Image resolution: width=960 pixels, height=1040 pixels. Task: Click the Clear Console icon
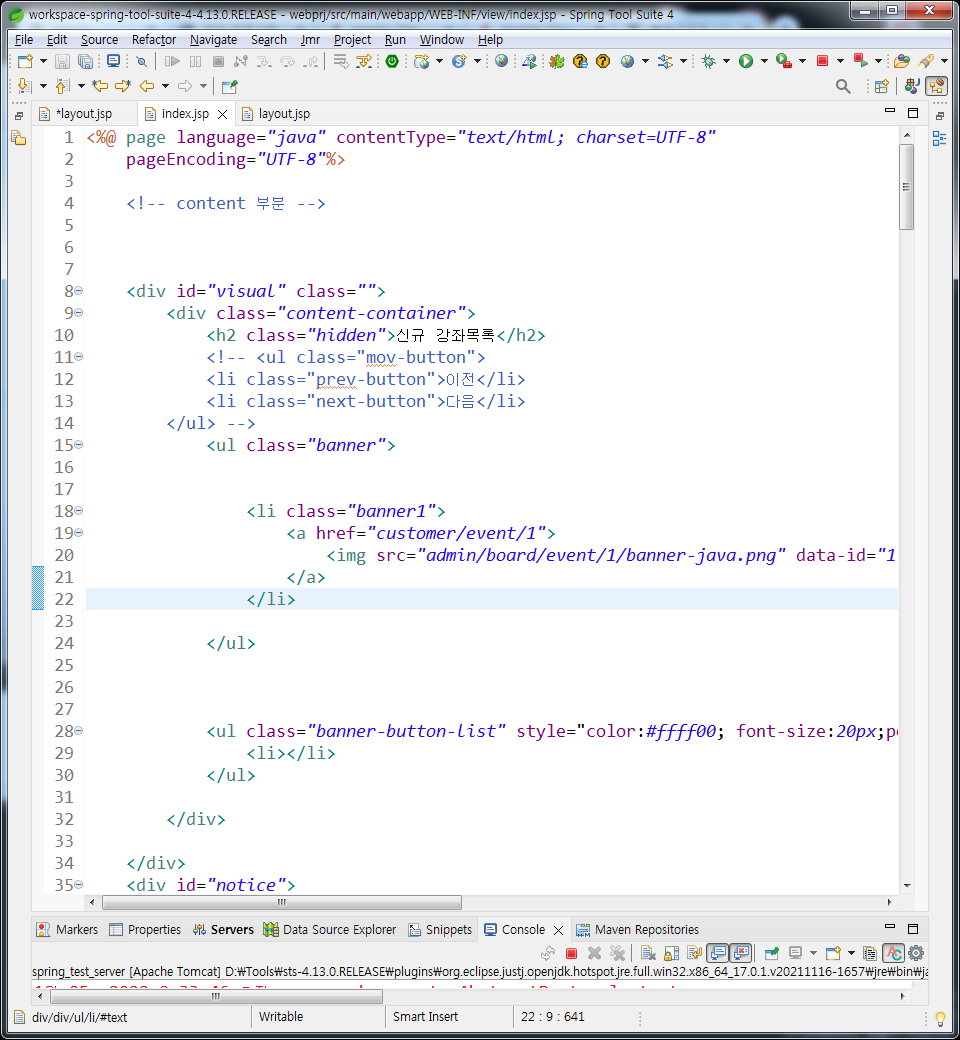tap(648, 954)
